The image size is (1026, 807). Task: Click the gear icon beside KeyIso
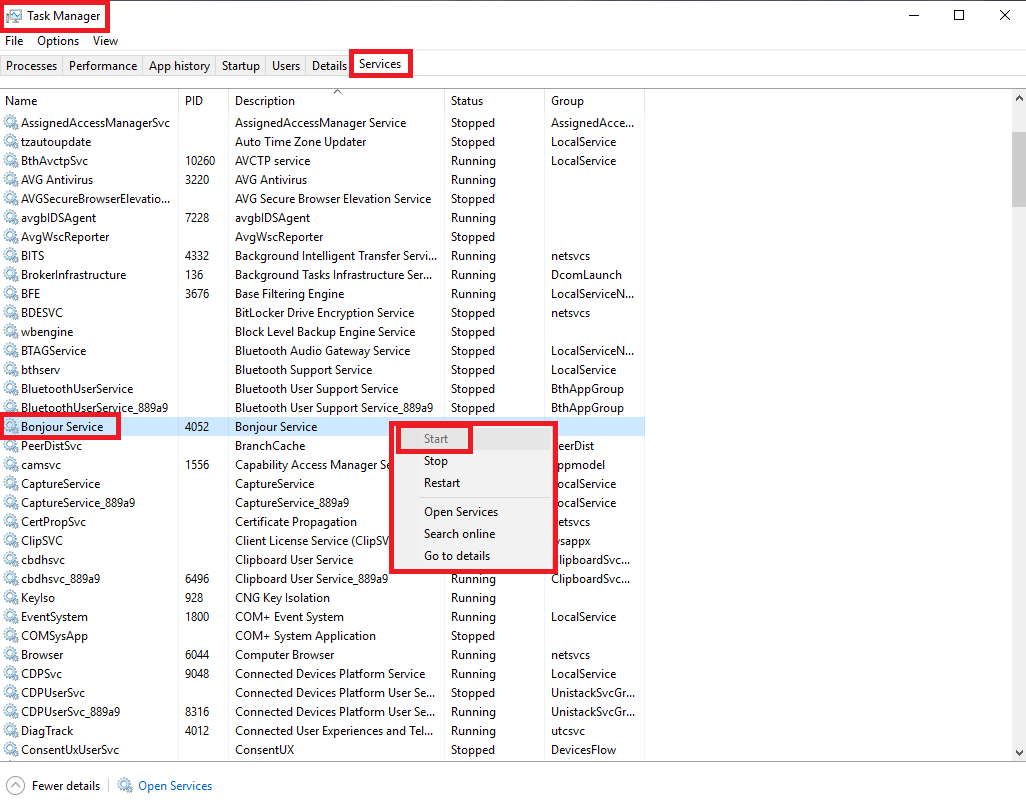tap(10, 598)
